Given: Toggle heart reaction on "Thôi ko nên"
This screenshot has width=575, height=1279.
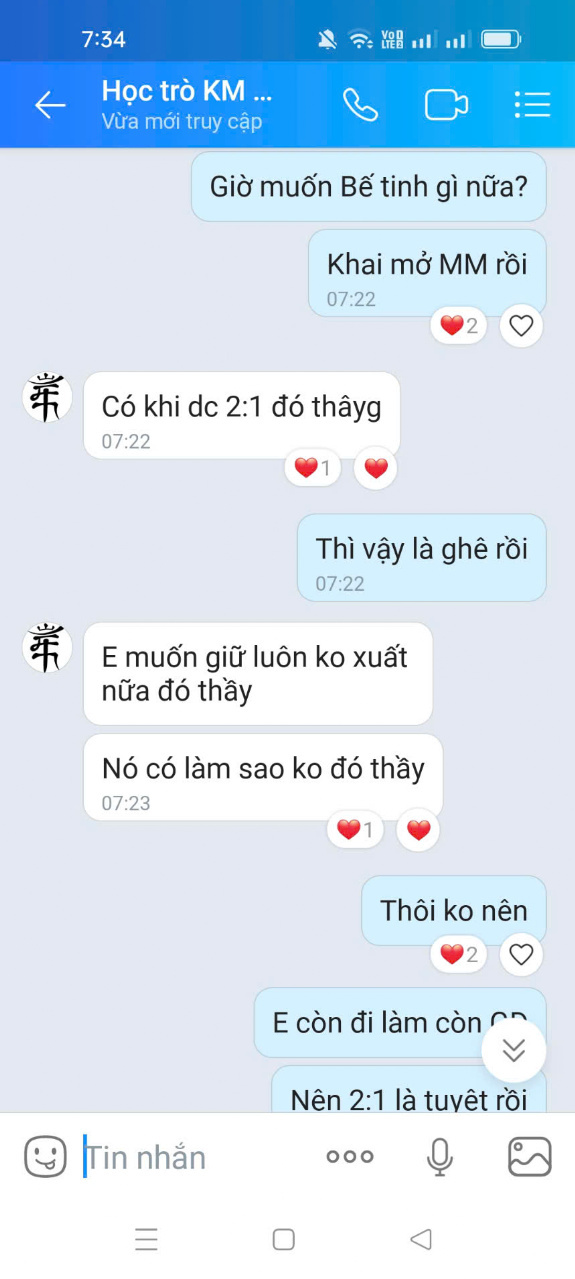Looking at the screenshot, I should [x=521, y=954].
